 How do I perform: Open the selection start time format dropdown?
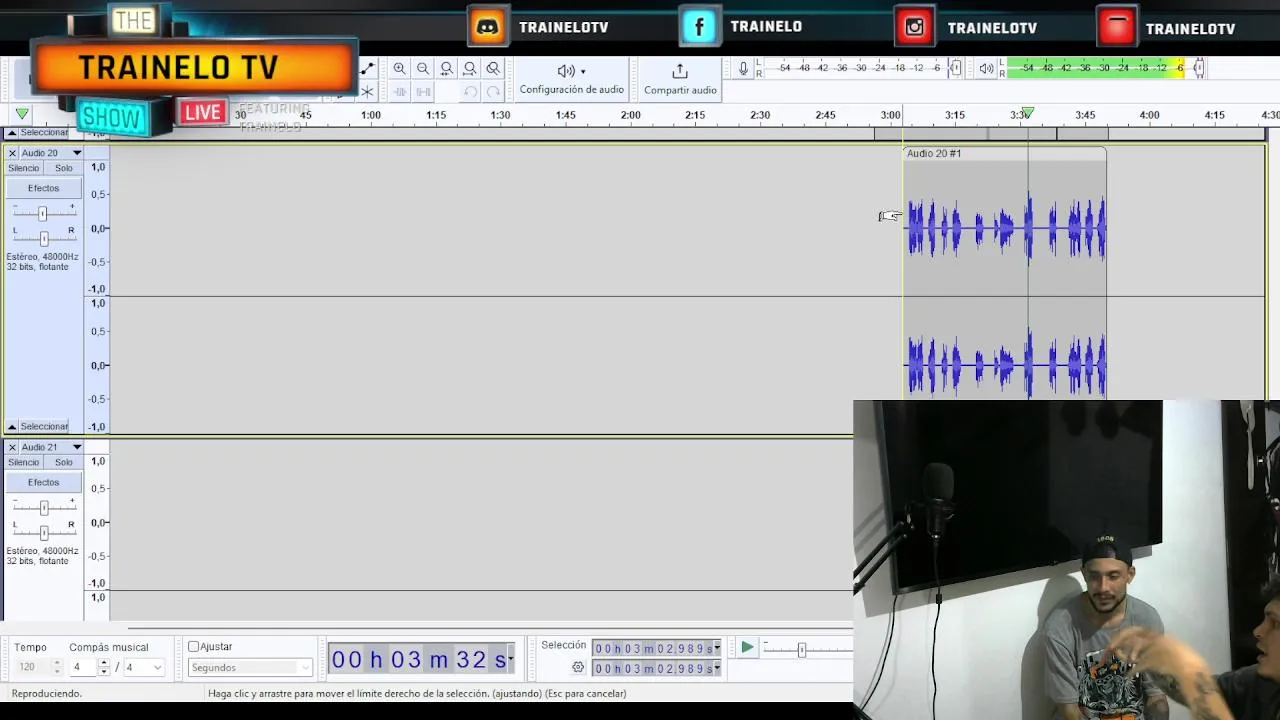(x=717, y=649)
